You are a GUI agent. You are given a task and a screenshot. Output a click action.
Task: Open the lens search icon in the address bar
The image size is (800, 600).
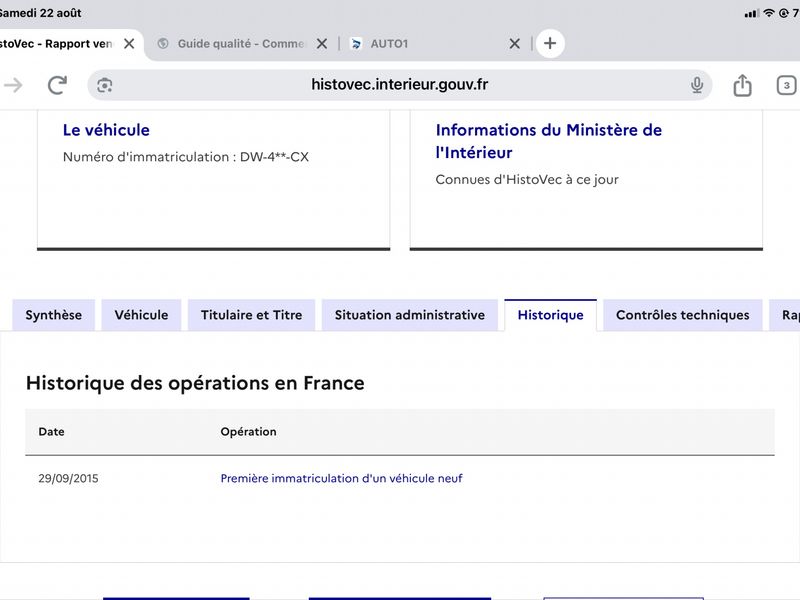coord(105,85)
